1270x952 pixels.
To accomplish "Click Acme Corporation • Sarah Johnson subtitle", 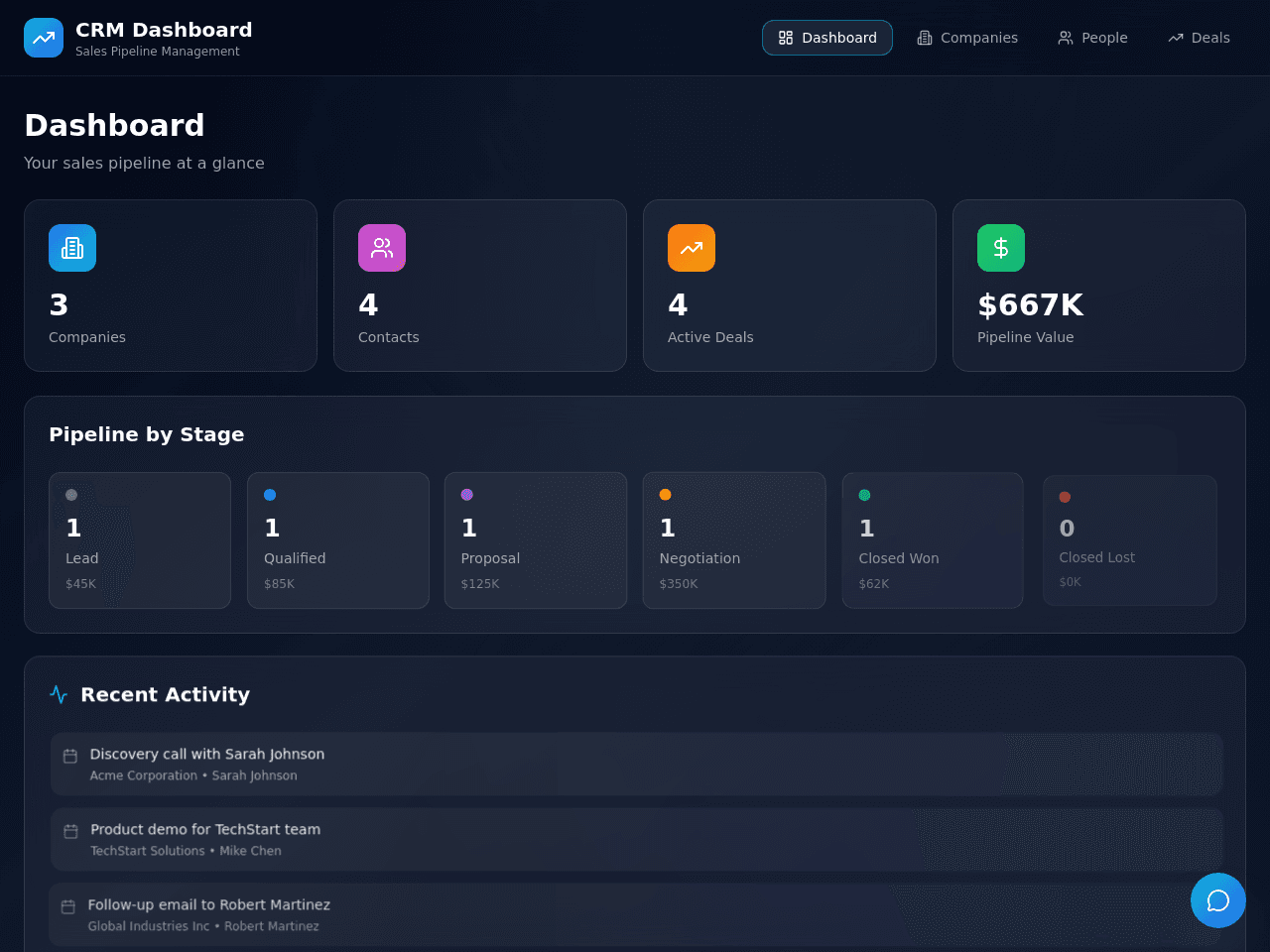I will (x=193, y=775).
